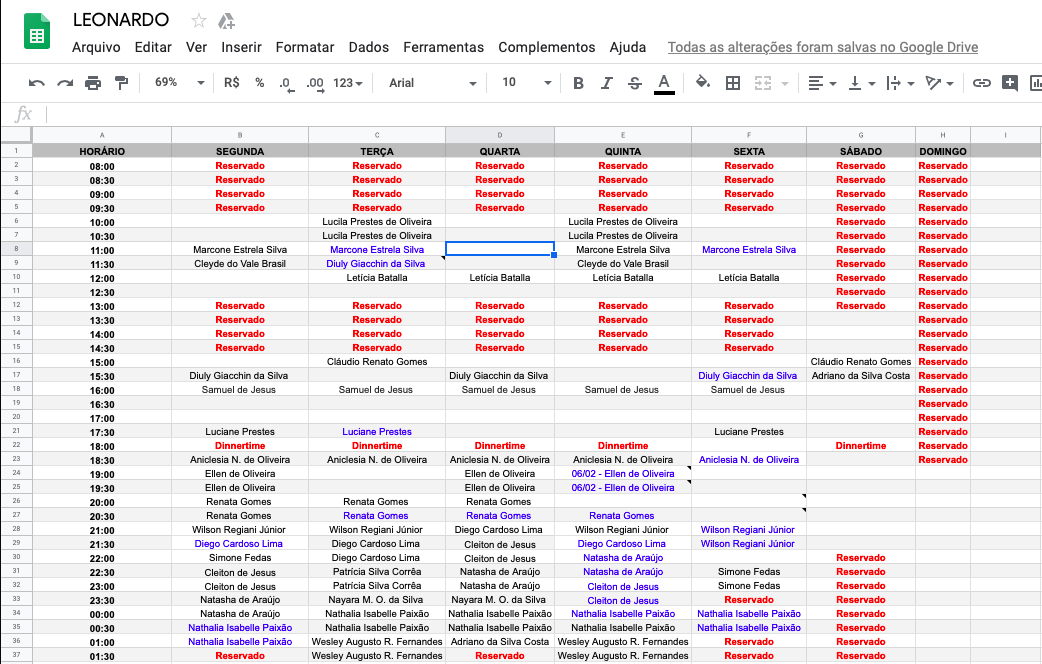The height and width of the screenshot is (664, 1042).
Task: Select the paint format roller
Action: coord(121,83)
